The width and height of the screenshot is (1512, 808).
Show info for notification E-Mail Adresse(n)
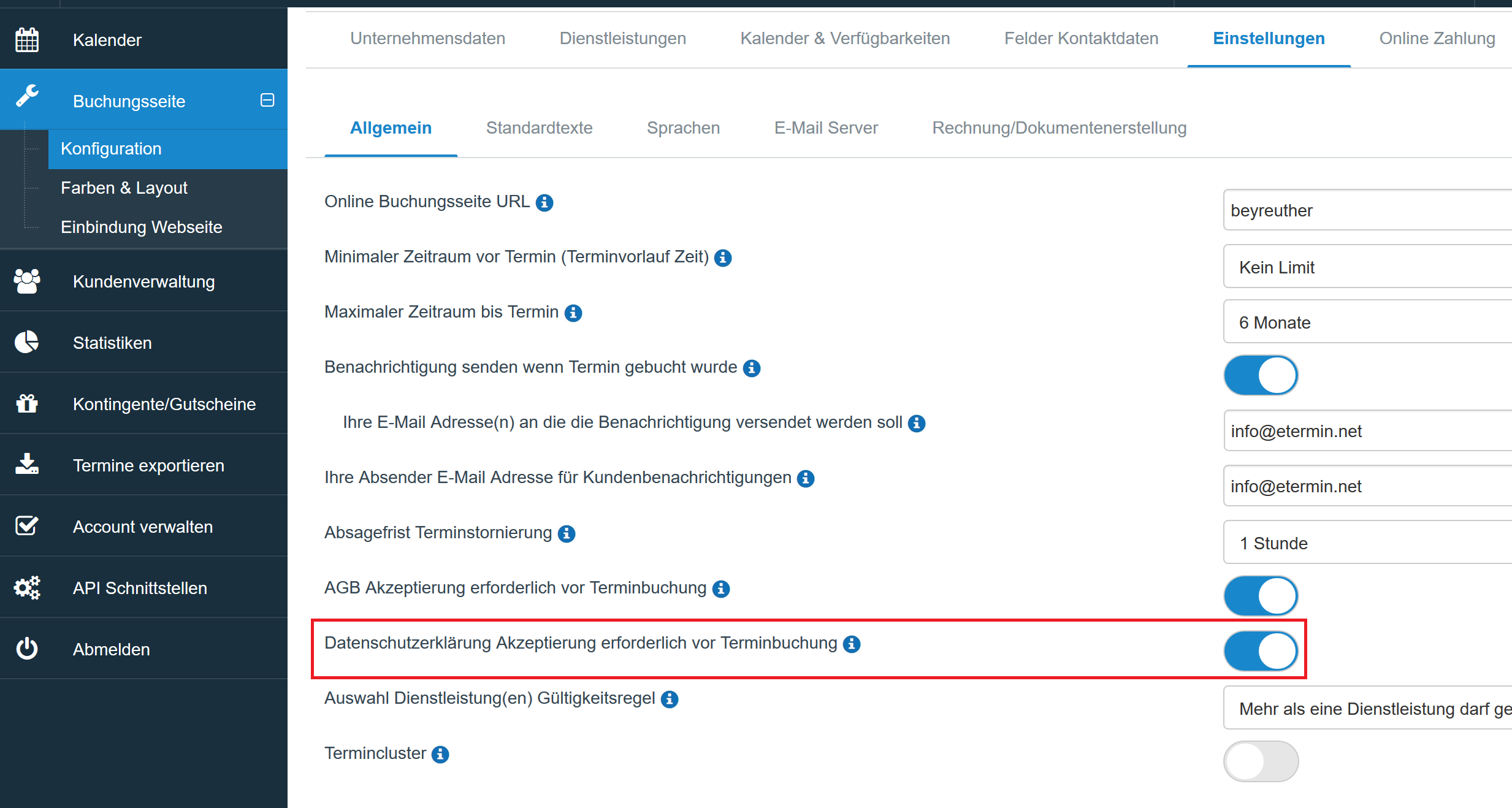(x=917, y=423)
